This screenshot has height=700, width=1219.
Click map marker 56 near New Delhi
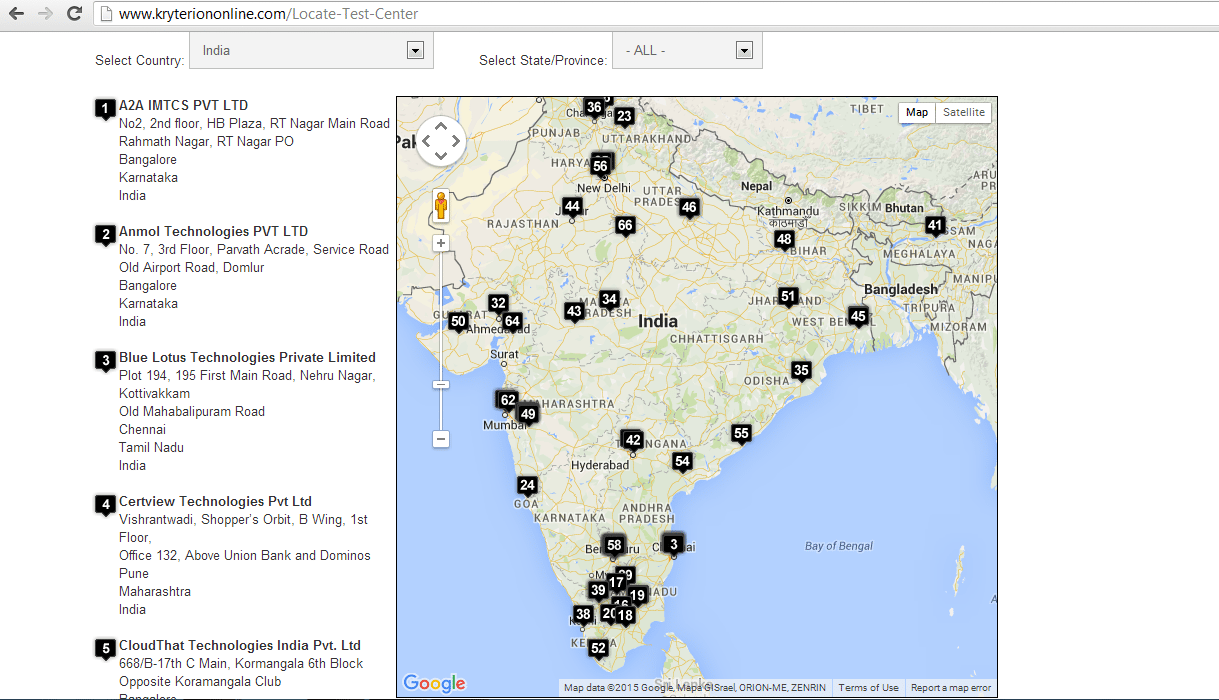click(x=600, y=167)
